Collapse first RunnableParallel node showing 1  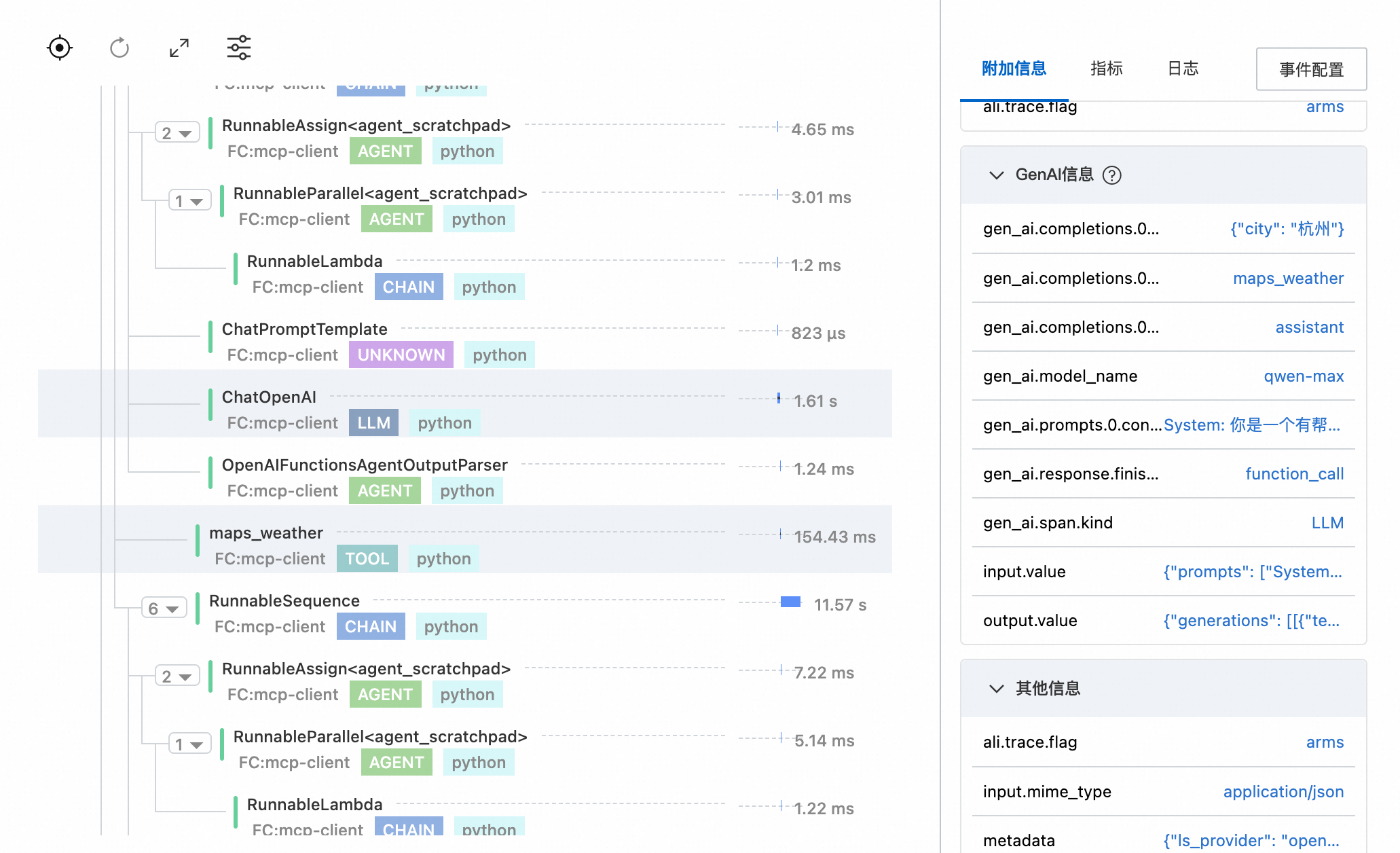[189, 200]
